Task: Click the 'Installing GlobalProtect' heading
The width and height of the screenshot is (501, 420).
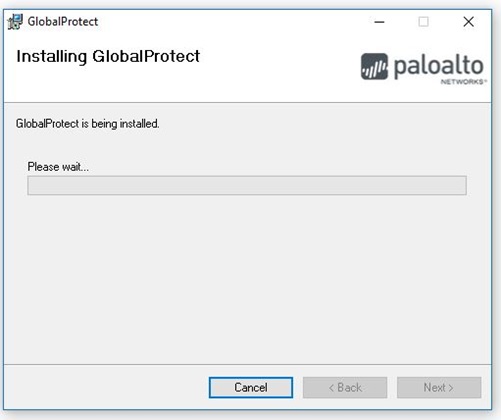Action: point(108,56)
